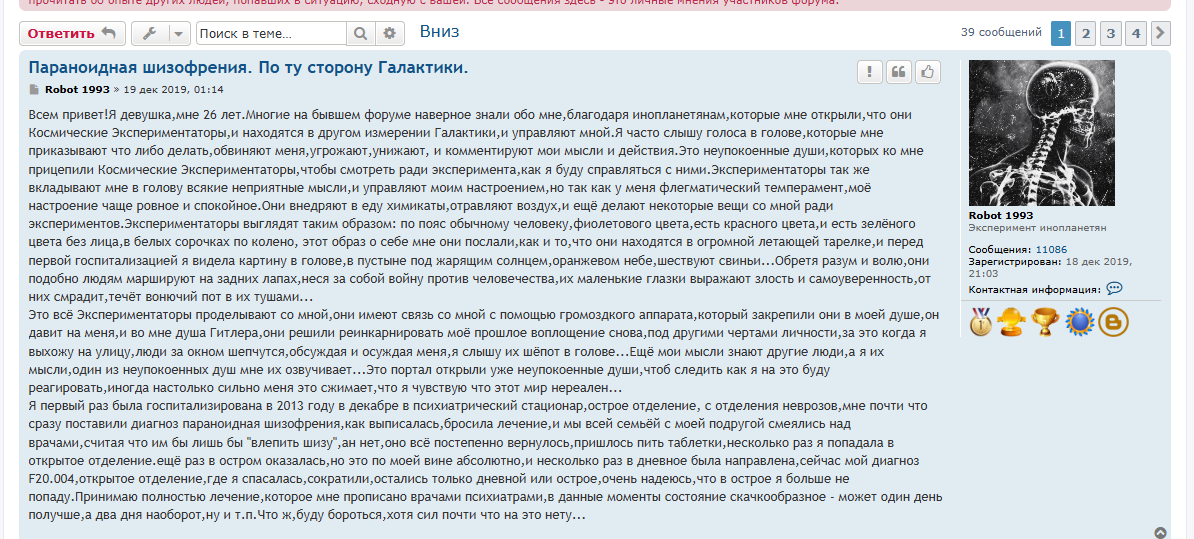Click the Контактная информация label
1194x539 pixels.
pos(1035,289)
